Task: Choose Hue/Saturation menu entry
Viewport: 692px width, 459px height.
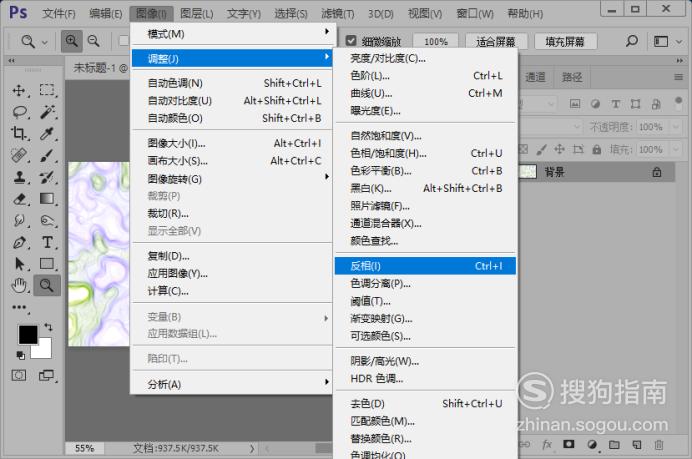Action: (425, 153)
